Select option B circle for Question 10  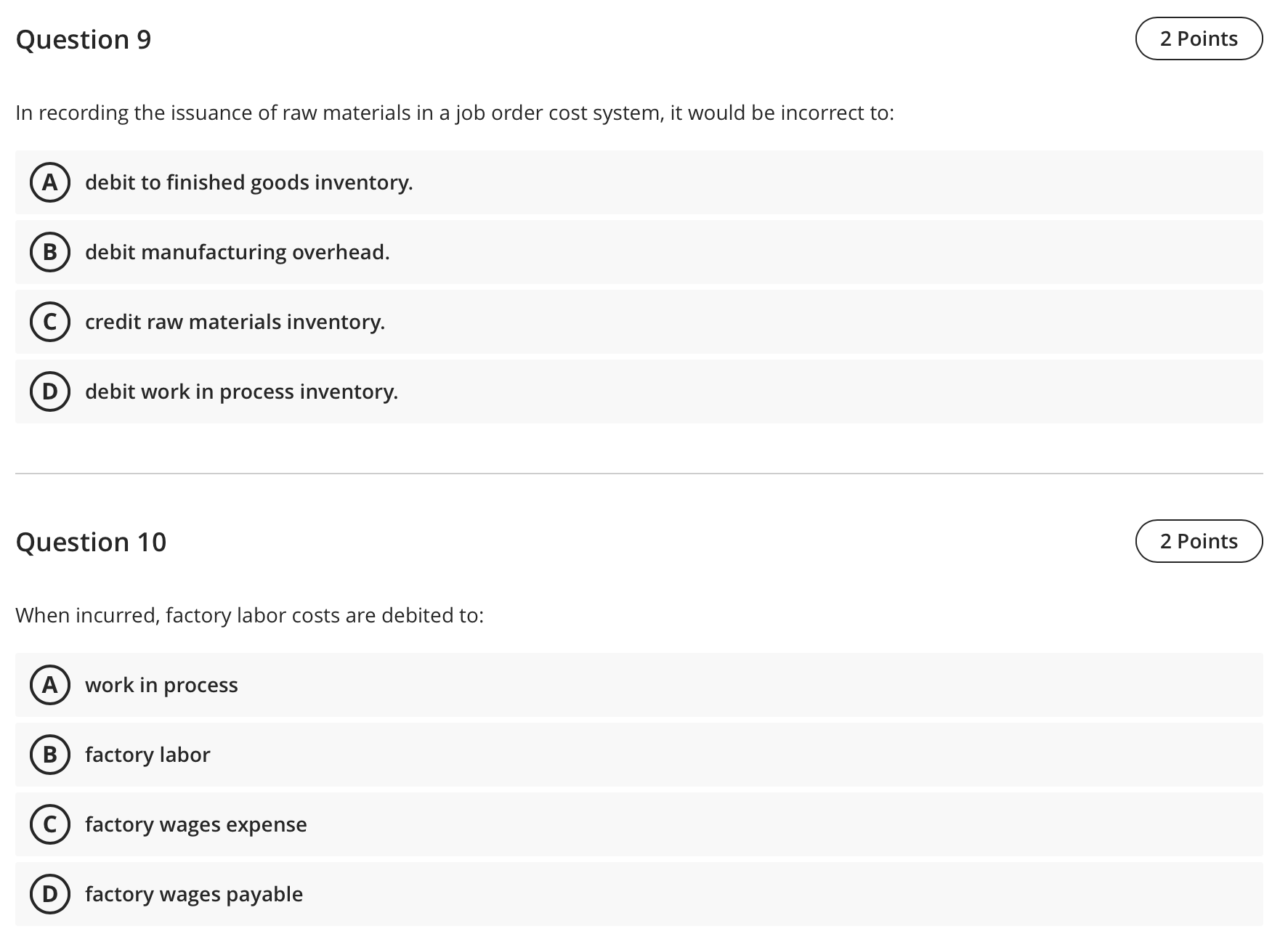coord(49,755)
